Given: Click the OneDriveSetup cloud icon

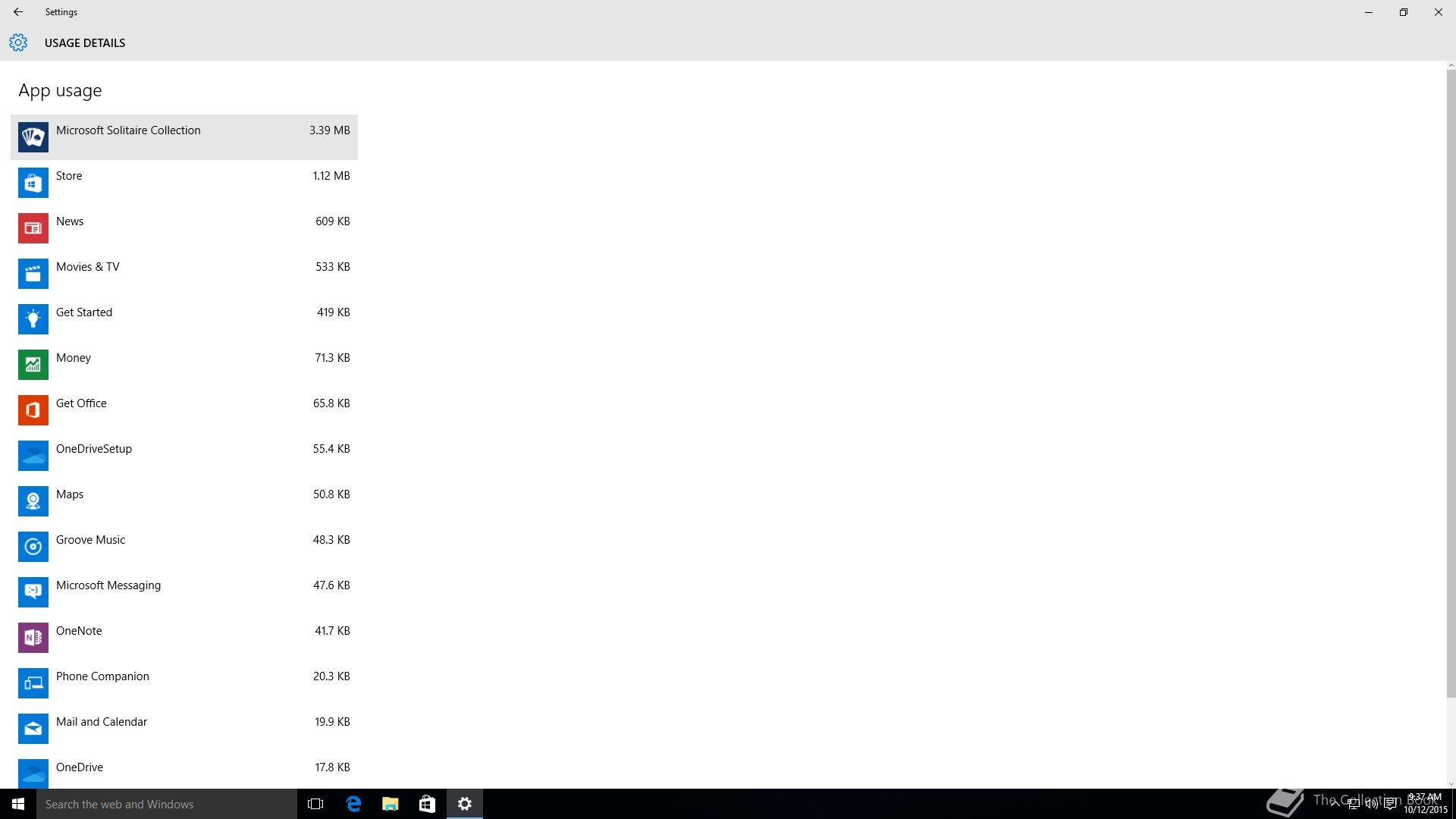Looking at the screenshot, I should click(x=33, y=456).
